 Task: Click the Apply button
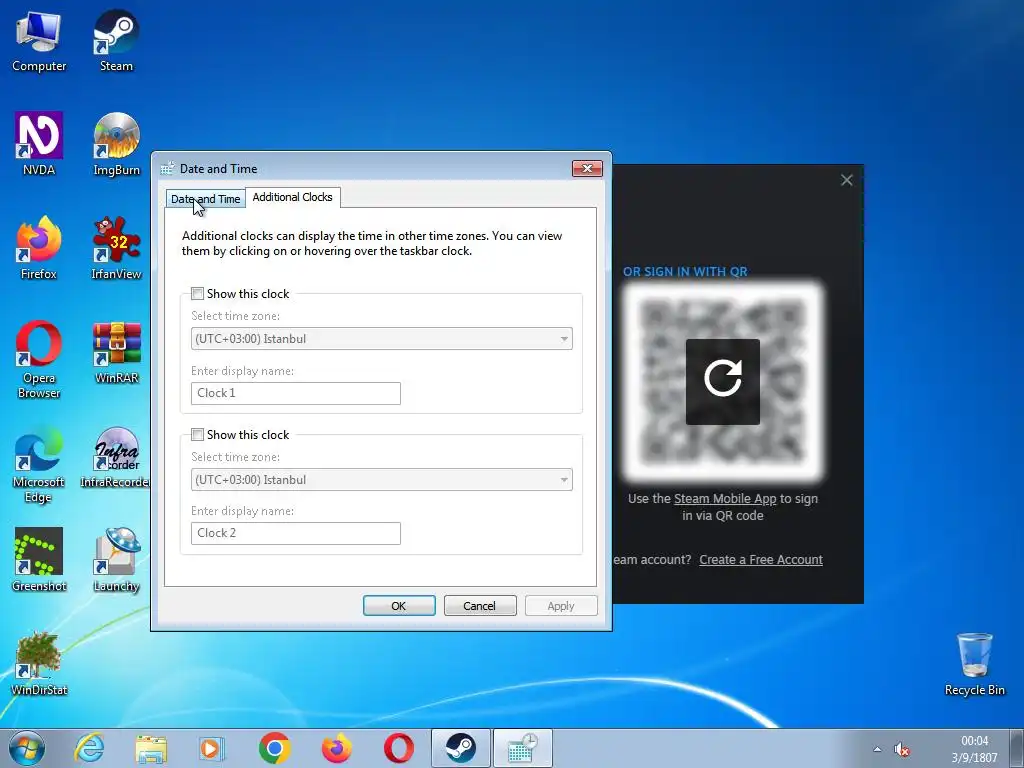tap(561, 606)
